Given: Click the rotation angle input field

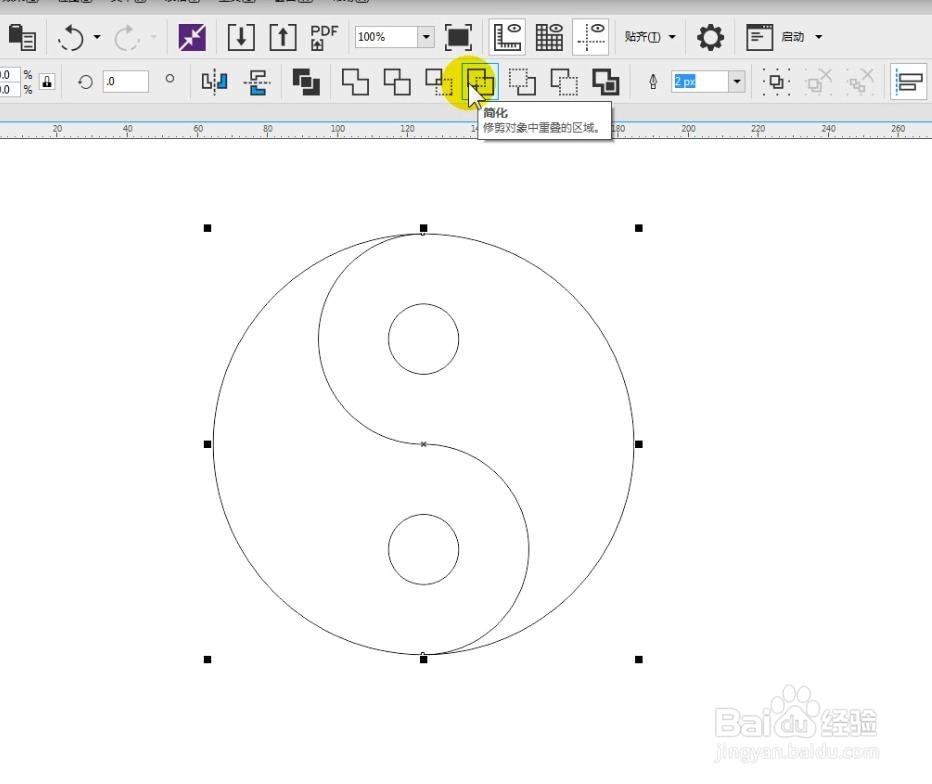Looking at the screenshot, I should coord(125,81).
